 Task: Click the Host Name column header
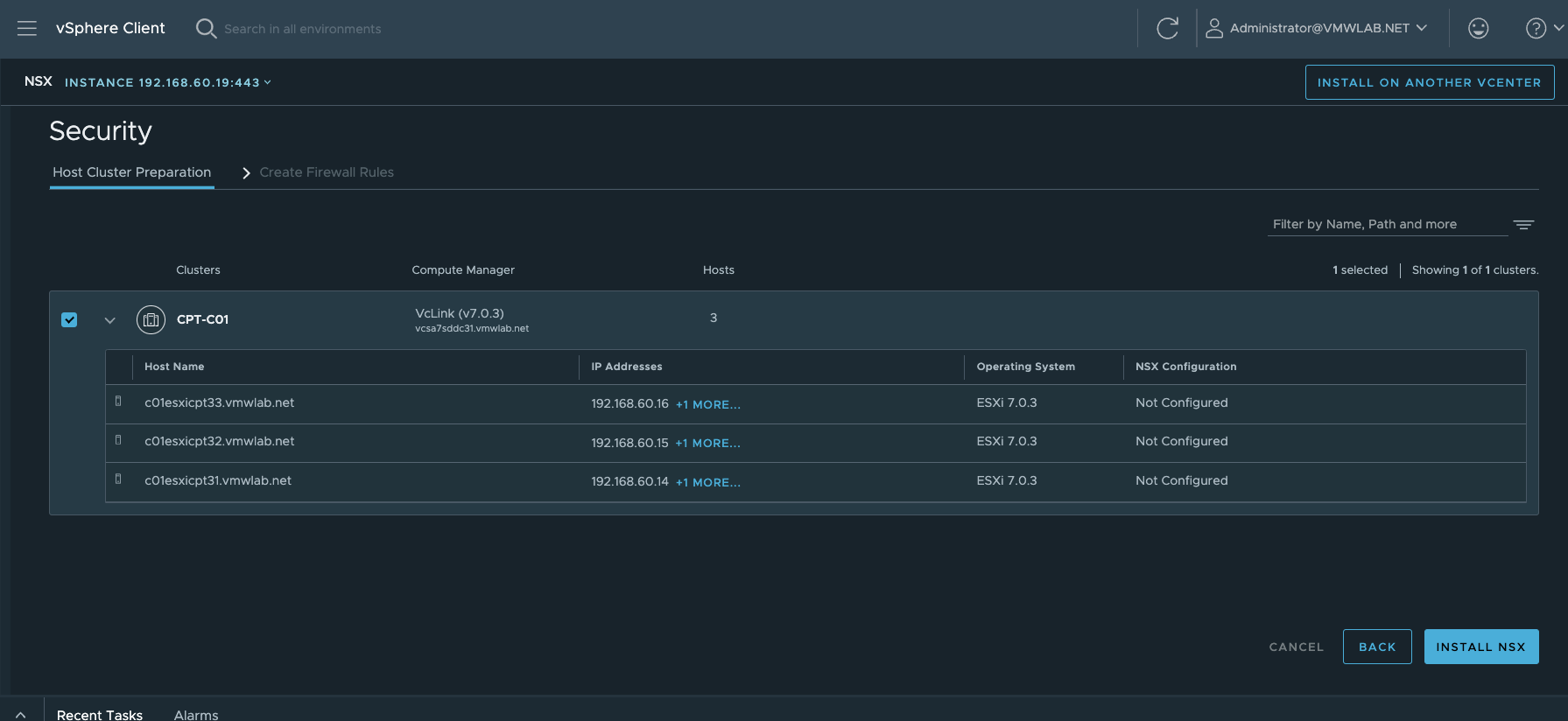click(x=174, y=367)
